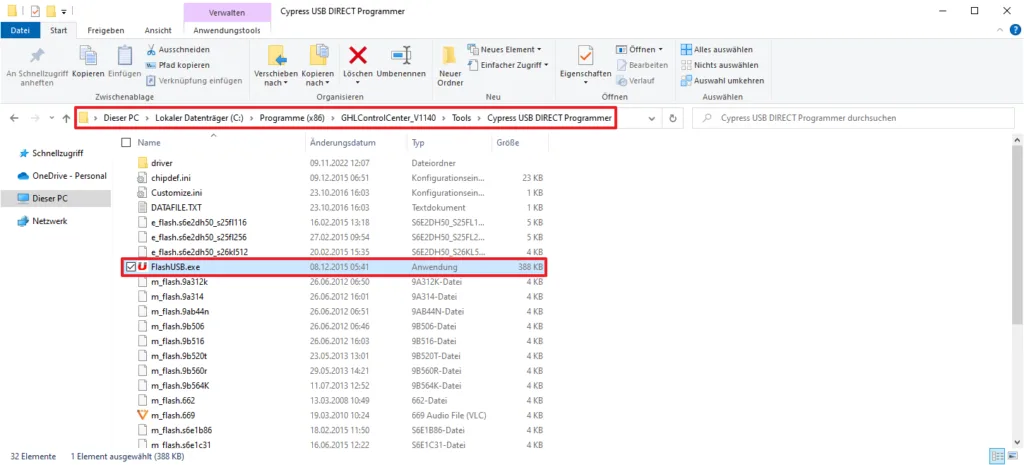Click Auswahl umkehren
This screenshot has width=1024, height=465.
[x=722, y=81]
